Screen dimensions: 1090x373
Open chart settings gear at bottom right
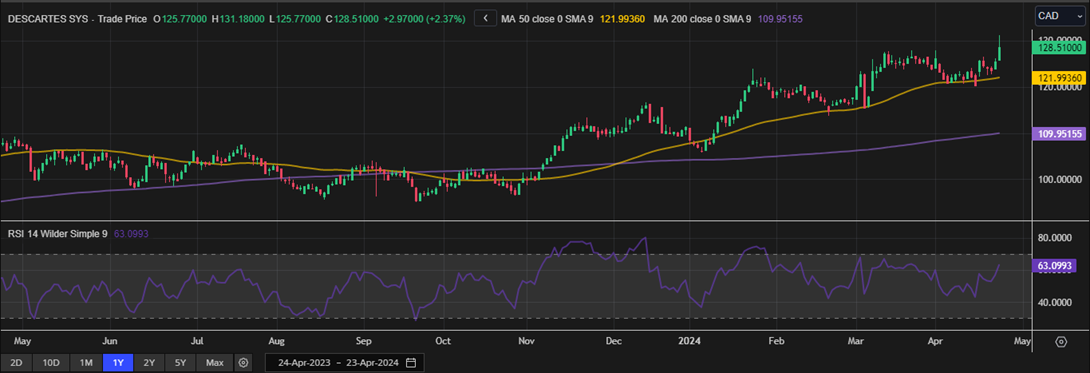pyautogui.click(x=1061, y=342)
